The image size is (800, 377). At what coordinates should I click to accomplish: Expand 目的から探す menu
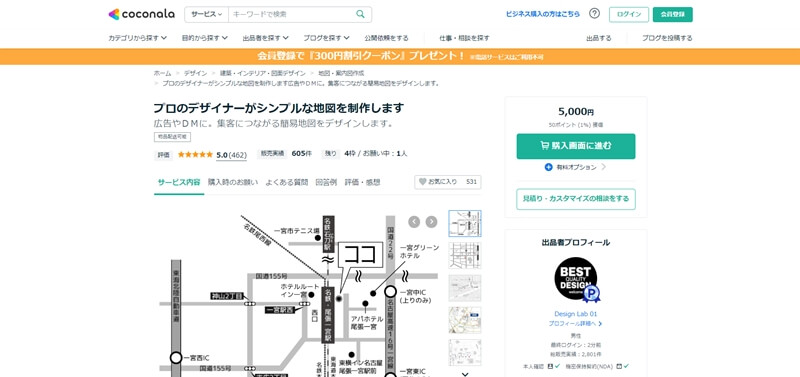205,38
